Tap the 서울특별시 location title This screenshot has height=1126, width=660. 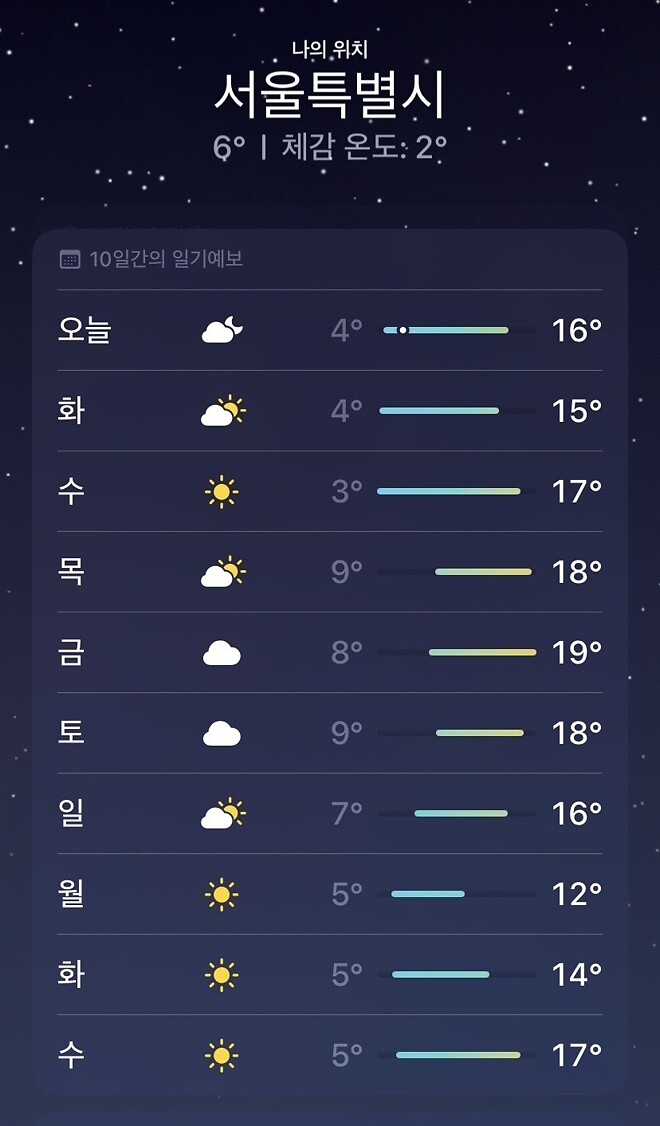tap(330, 96)
